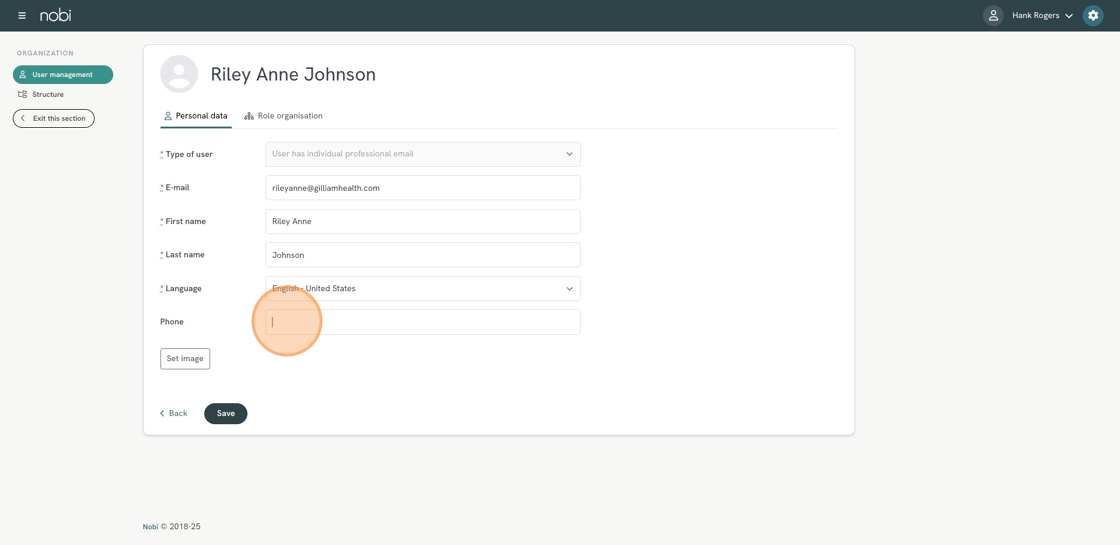Click the Personal data tab person icon
This screenshot has height=545, width=1120.
point(168,116)
